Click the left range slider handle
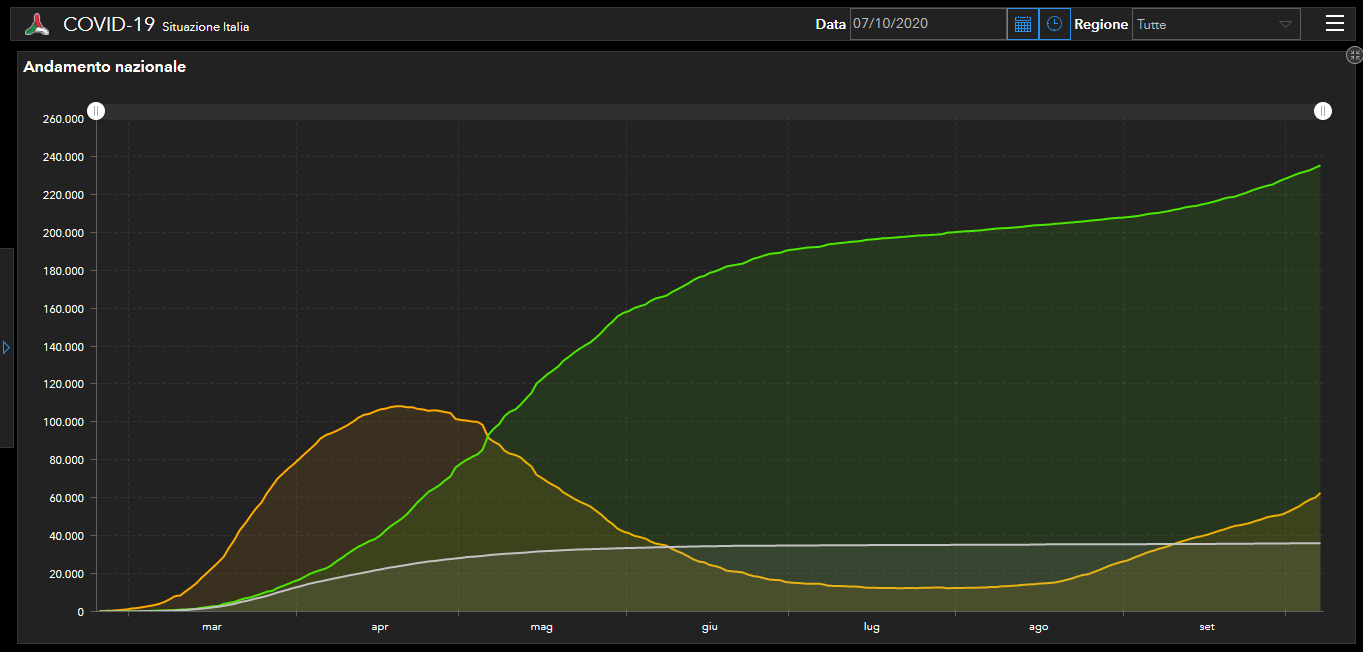The height and width of the screenshot is (652, 1363). pyautogui.click(x=95, y=111)
